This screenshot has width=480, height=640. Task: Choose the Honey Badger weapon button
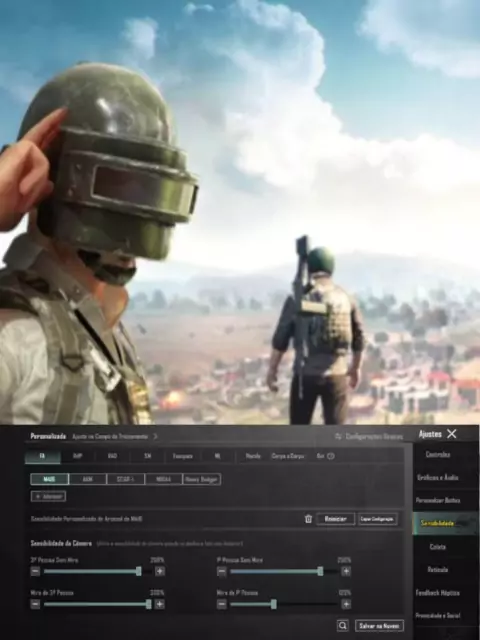tap(202, 479)
